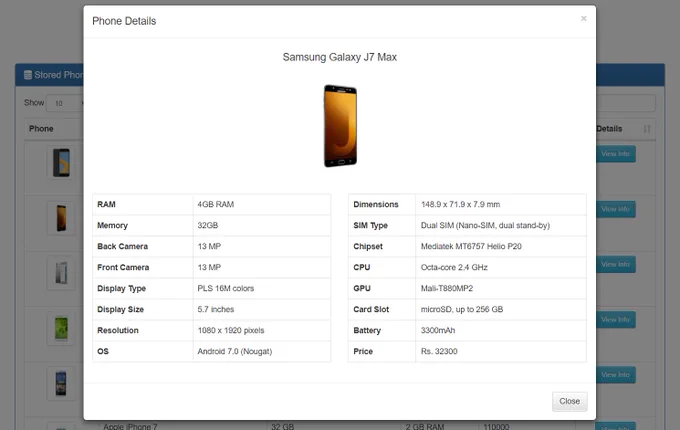
Task: Select the Octa-core 2.4 GHz value
Action: pos(454,267)
